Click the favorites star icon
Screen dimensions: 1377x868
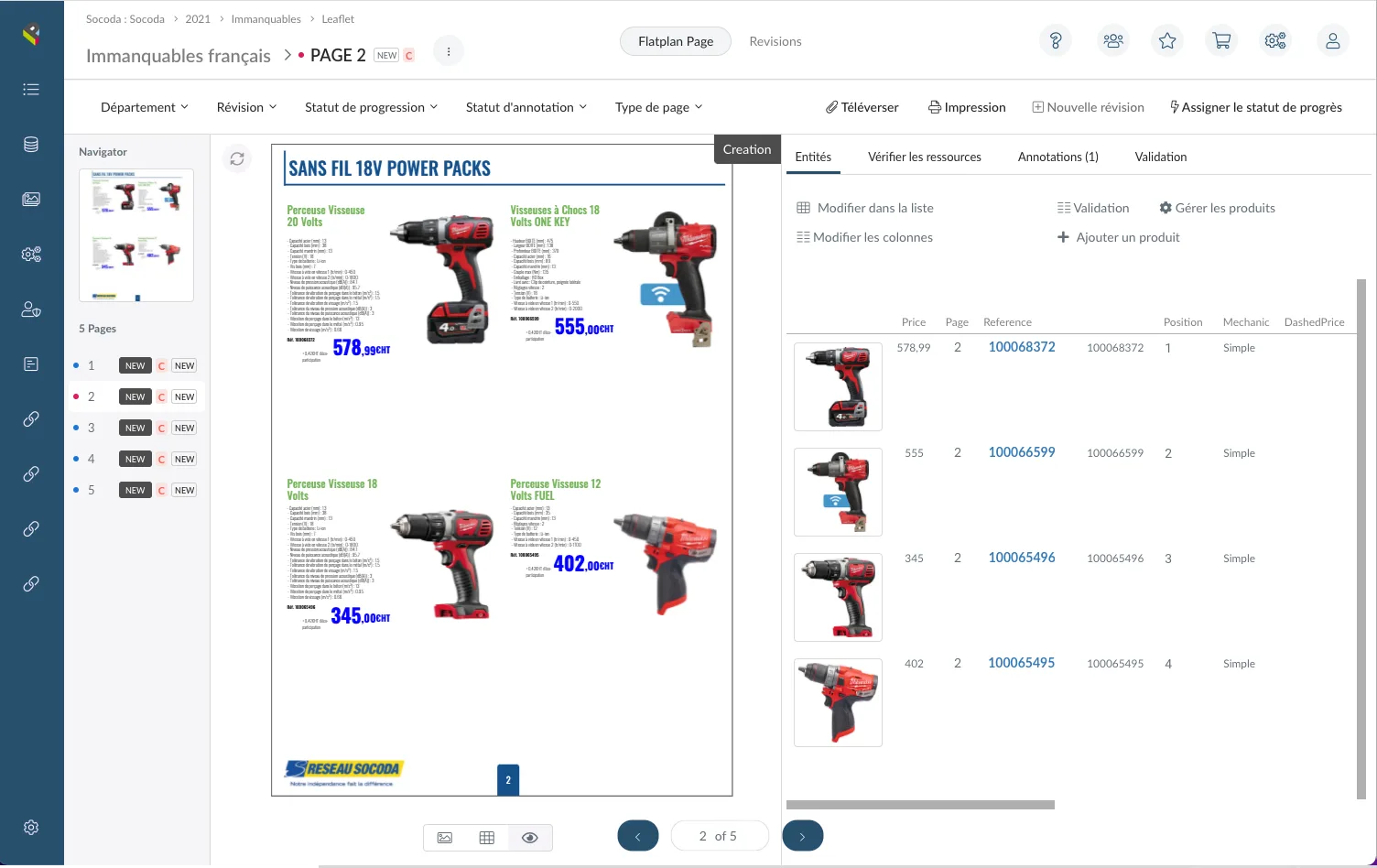(x=1167, y=41)
